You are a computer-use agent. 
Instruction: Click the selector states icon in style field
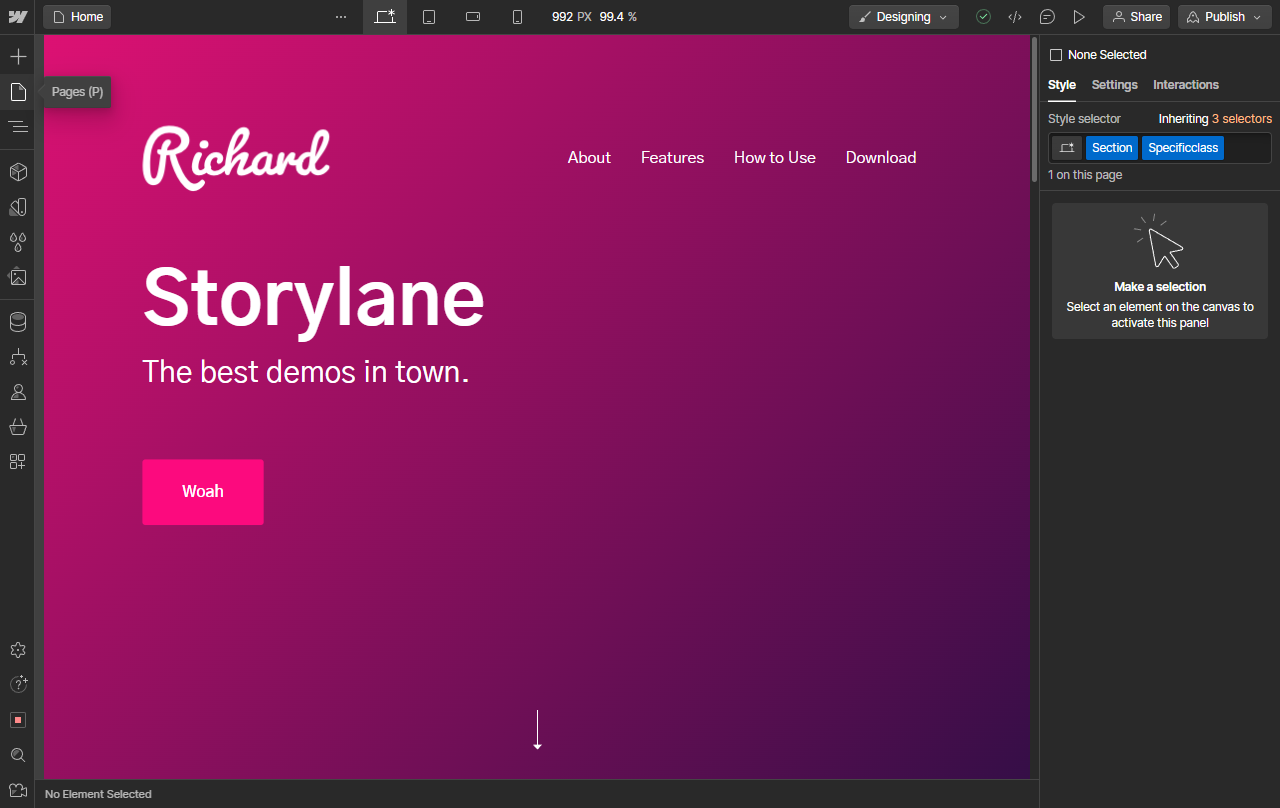click(x=1067, y=148)
